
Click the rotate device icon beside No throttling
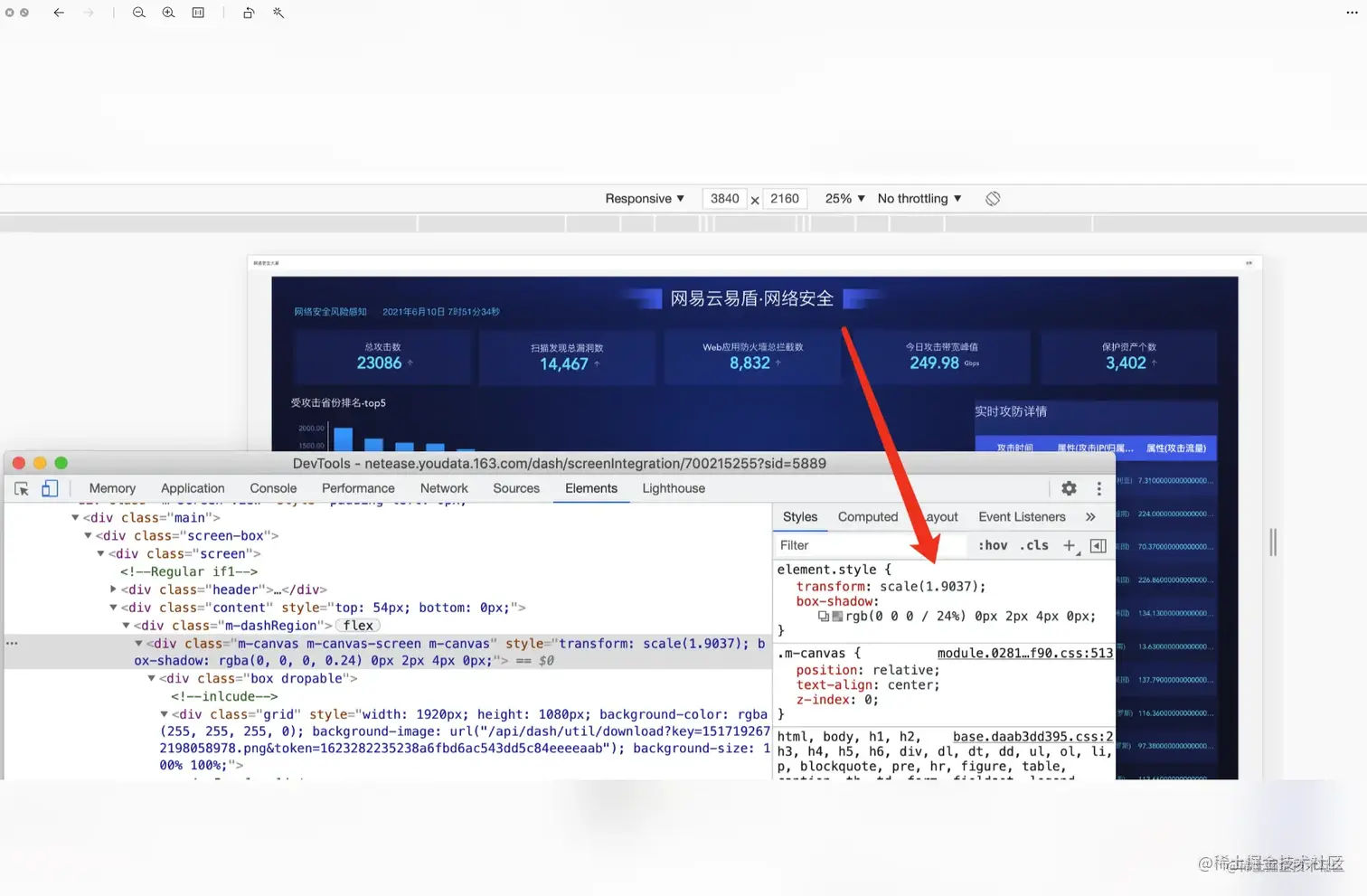[x=993, y=199]
